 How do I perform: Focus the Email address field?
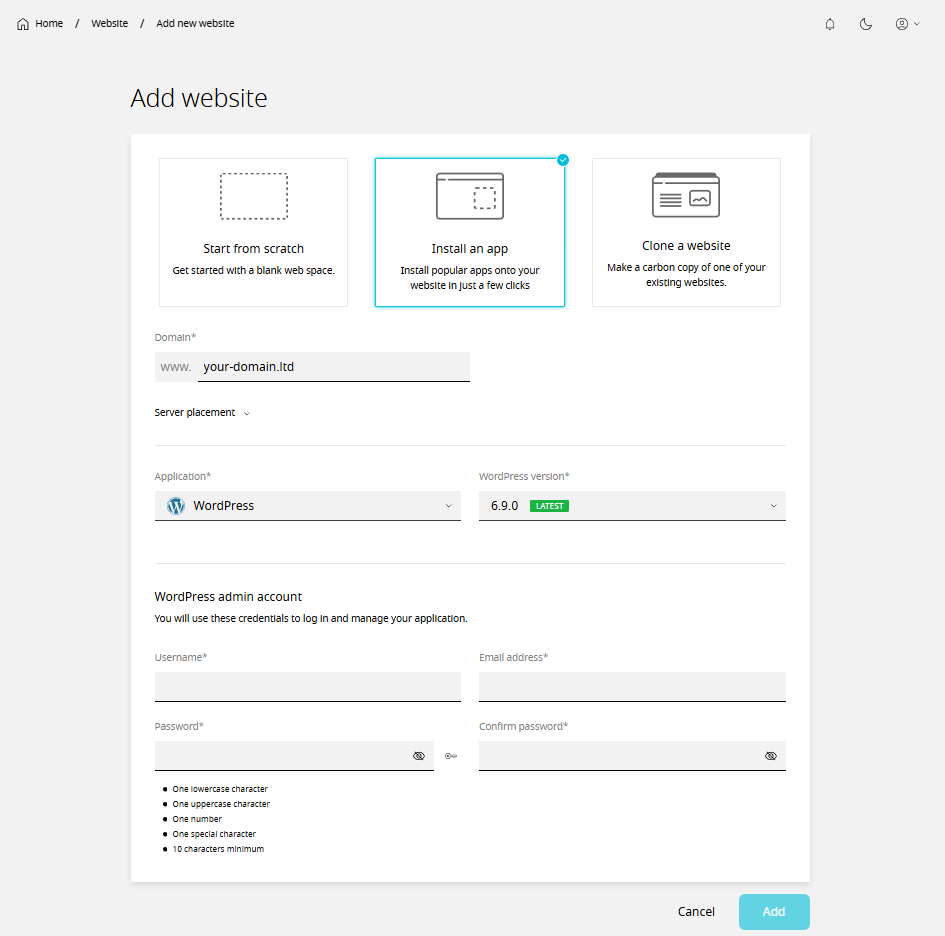click(632, 687)
